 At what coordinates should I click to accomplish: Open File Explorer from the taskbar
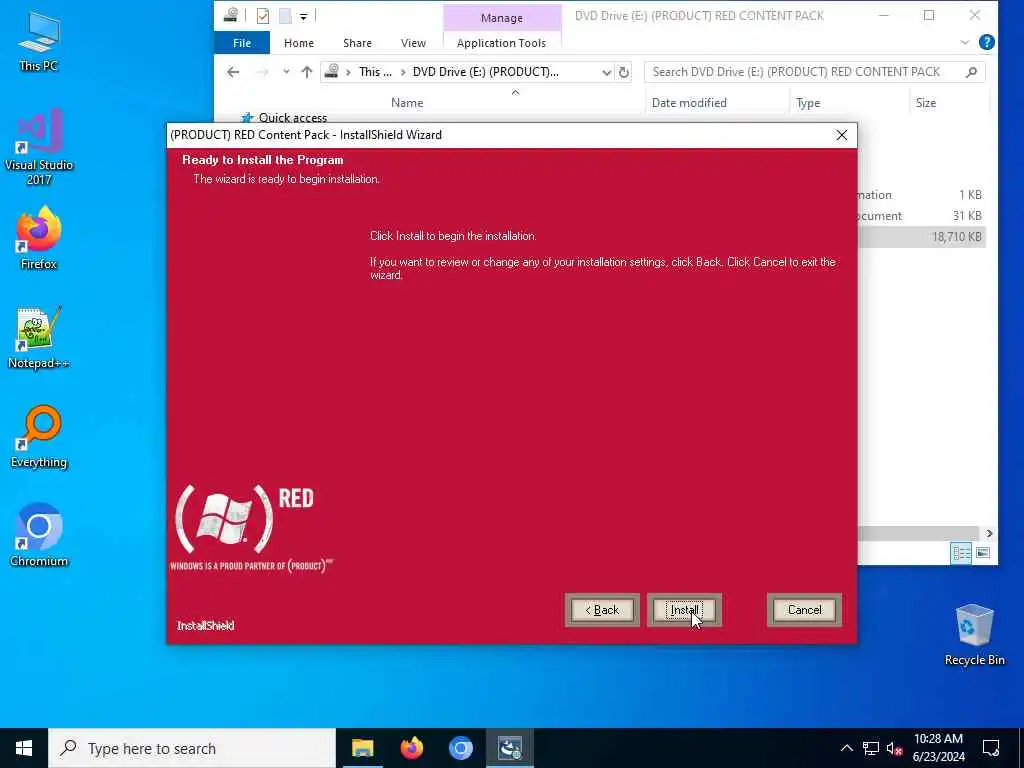click(362, 748)
